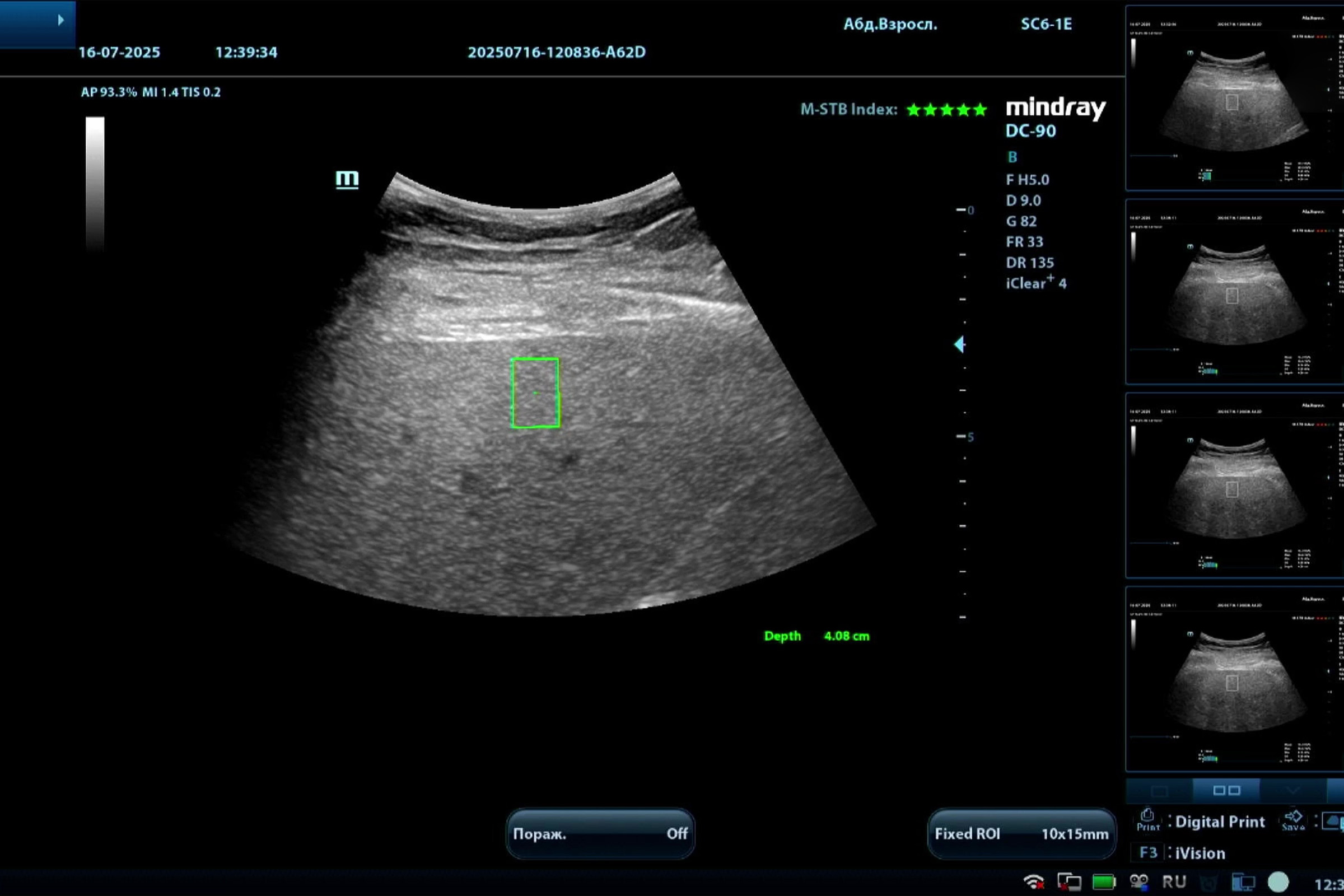Click the green battery status icon

[1103, 881]
